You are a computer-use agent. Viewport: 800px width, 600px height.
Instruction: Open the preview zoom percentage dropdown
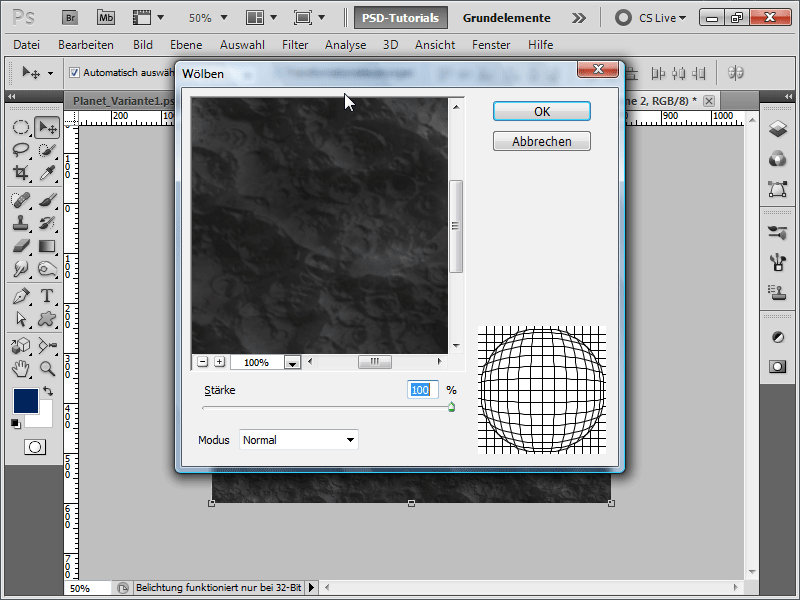pos(292,363)
